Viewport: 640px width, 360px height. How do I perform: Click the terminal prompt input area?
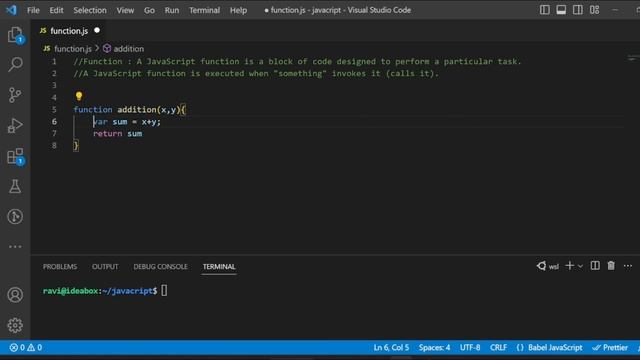[164, 291]
